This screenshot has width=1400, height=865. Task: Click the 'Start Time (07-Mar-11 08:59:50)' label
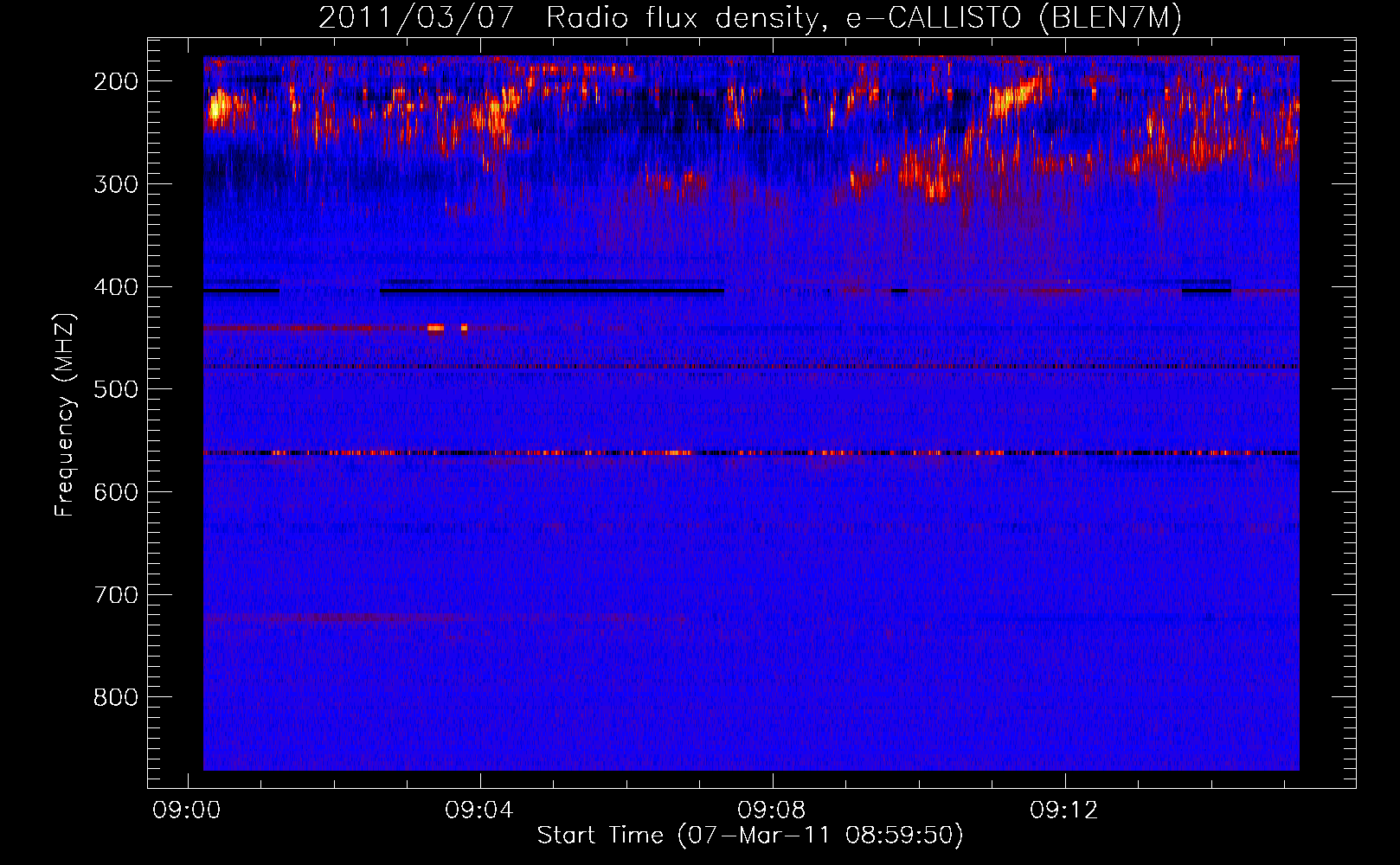pos(750,836)
